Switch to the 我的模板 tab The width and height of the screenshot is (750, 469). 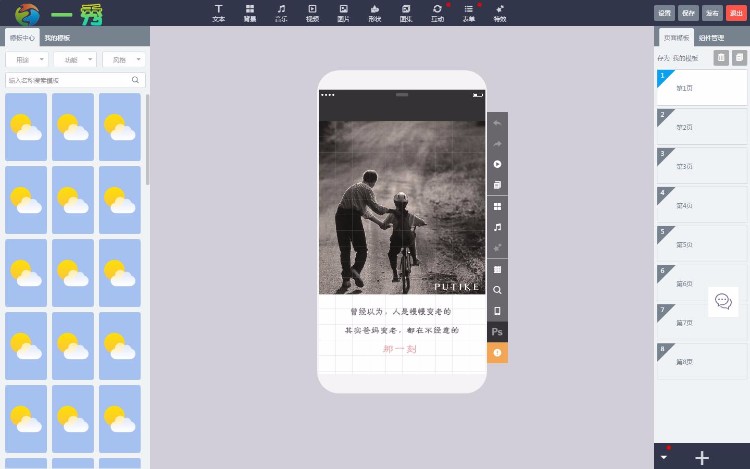(57, 37)
